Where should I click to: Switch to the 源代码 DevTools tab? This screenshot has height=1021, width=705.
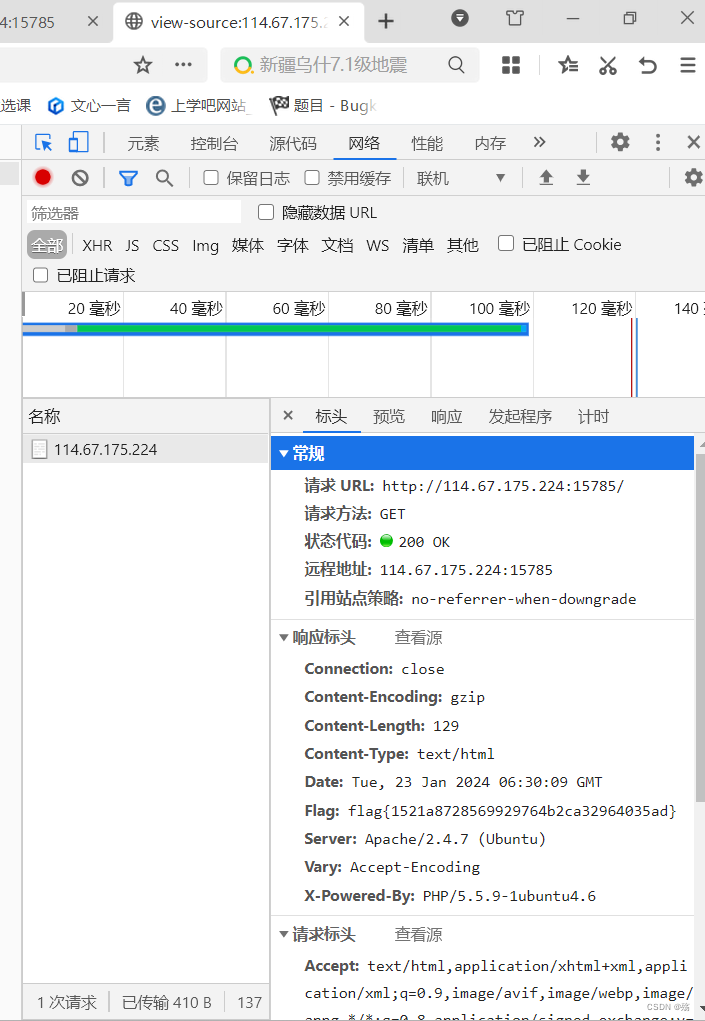293,143
